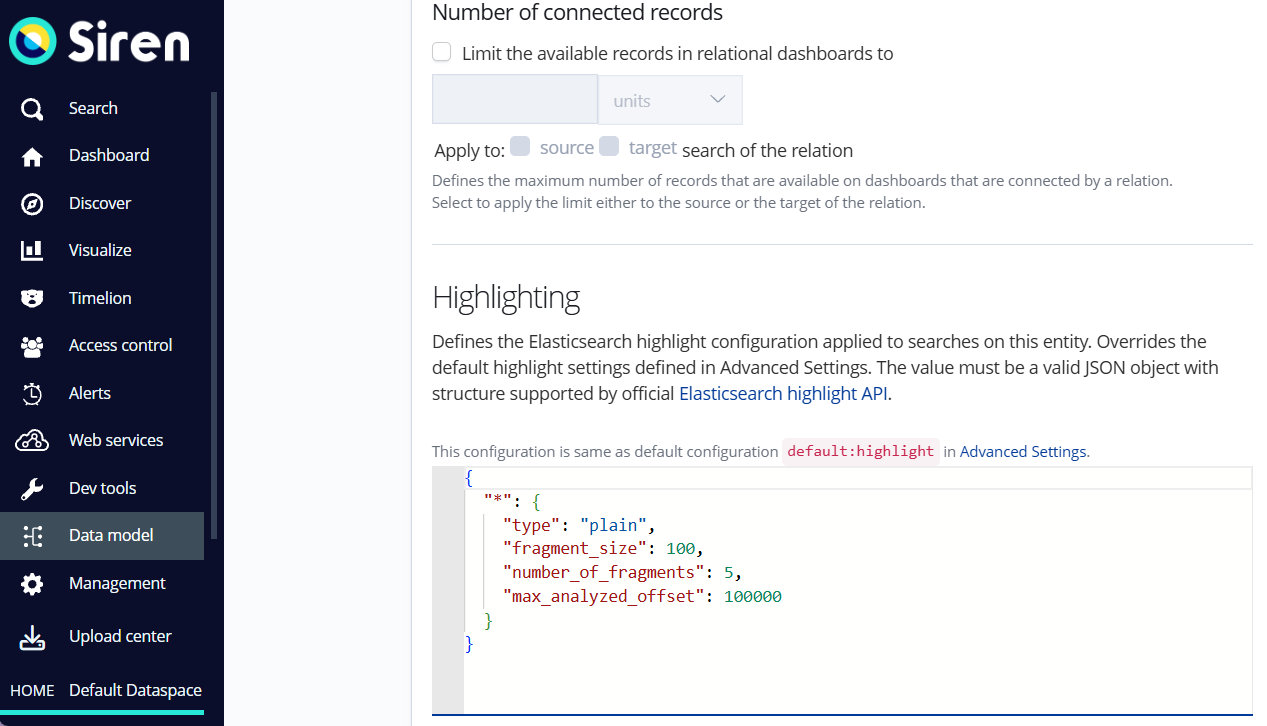Click the Default Dataspace label

[135, 690]
